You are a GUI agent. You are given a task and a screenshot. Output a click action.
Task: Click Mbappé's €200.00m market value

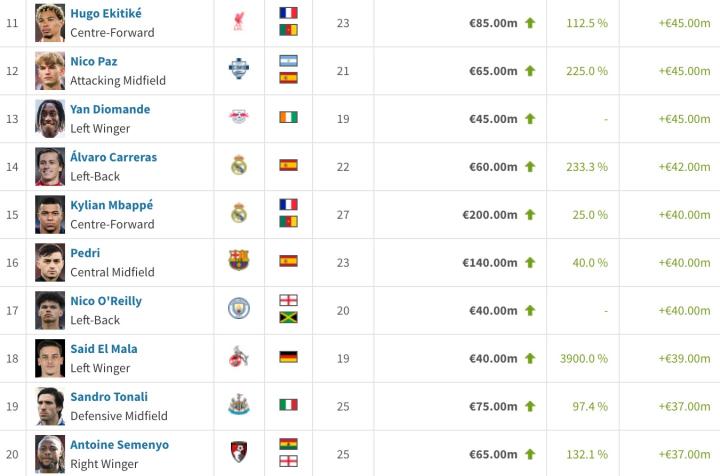click(489, 214)
